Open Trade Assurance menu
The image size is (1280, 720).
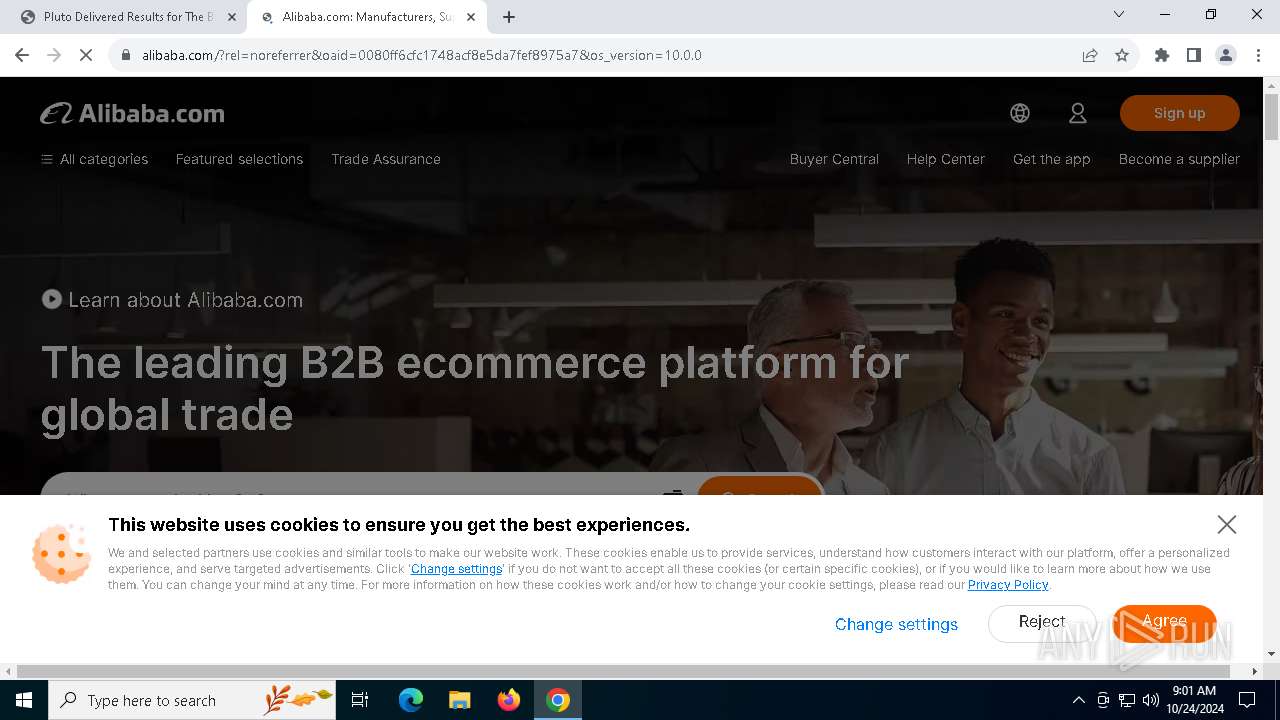tap(386, 159)
